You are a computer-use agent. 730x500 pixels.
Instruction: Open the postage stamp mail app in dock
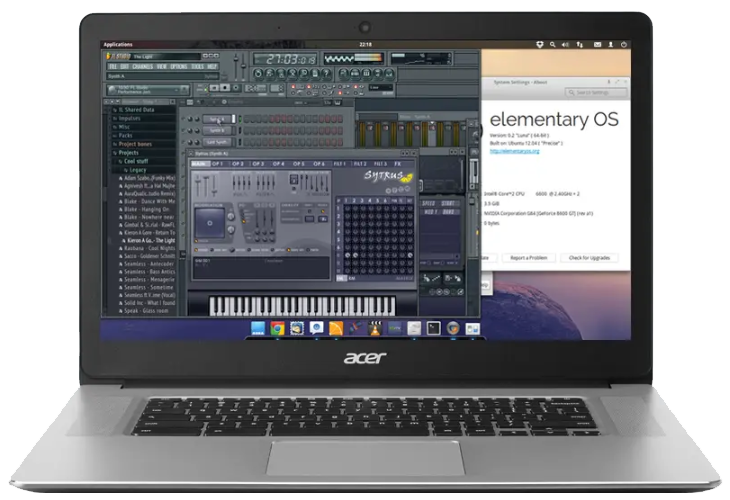point(297,329)
